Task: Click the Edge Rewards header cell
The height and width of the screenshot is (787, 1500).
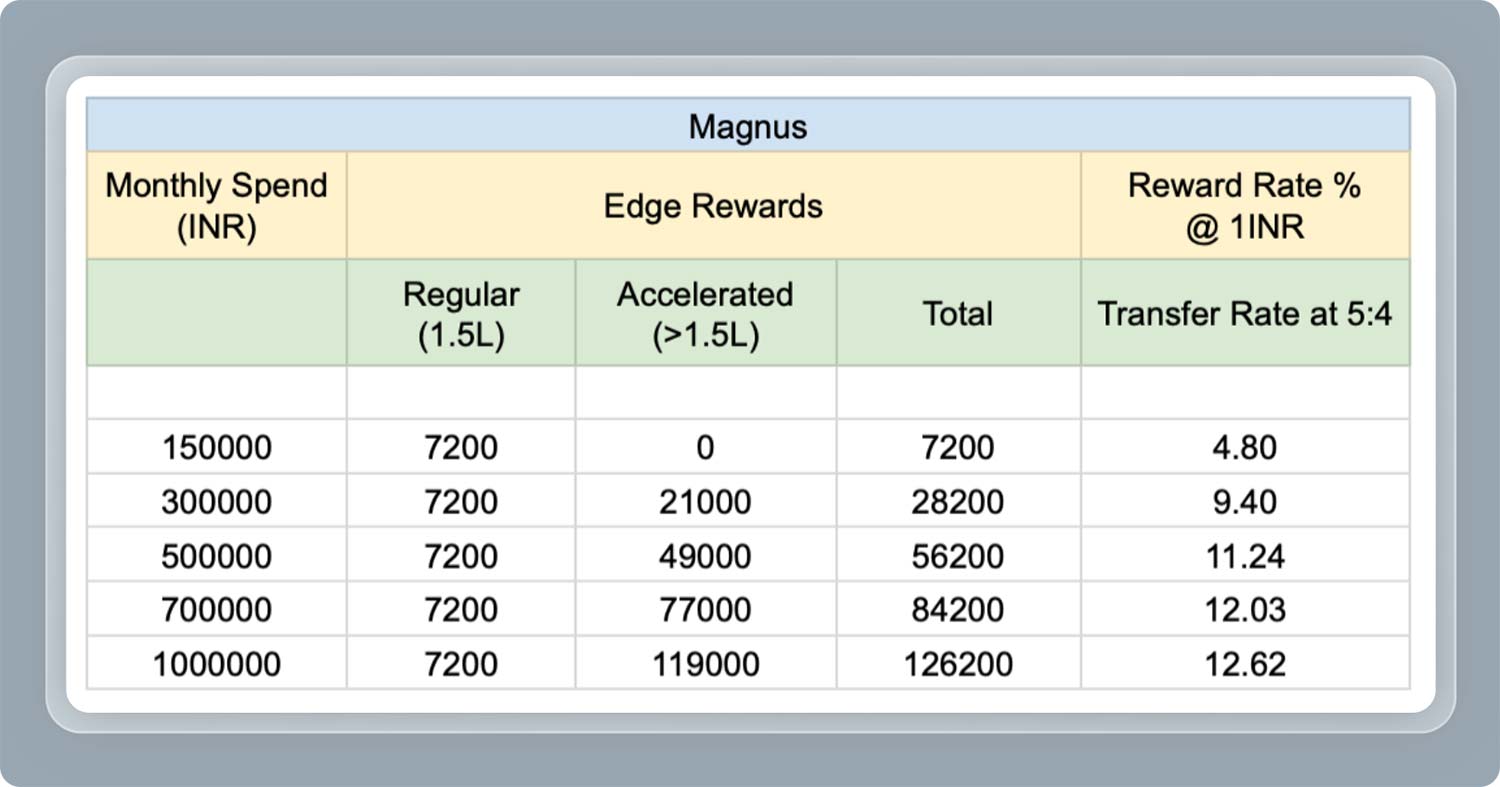Action: [x=713, y=206]
